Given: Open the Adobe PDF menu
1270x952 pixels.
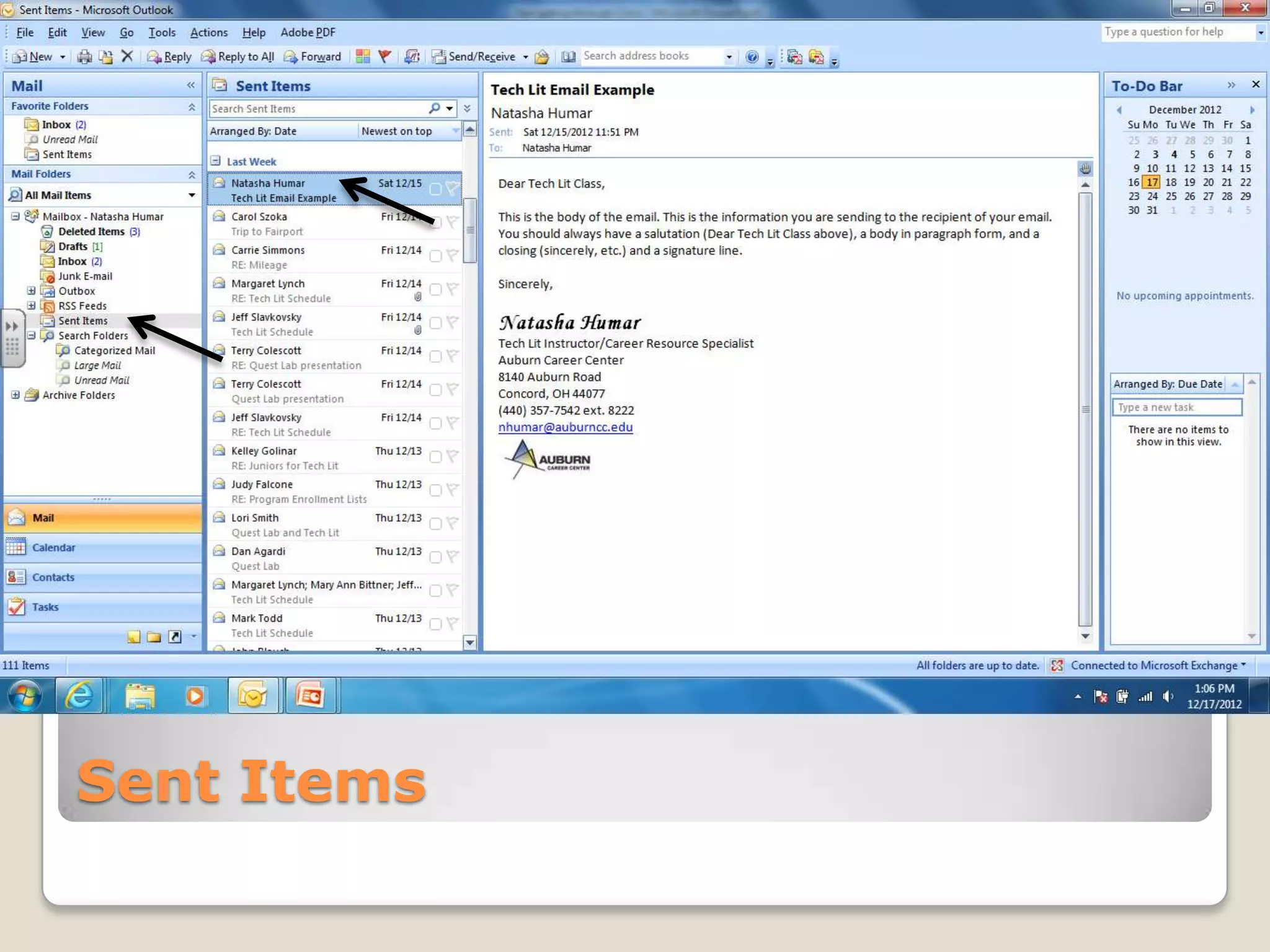Looking at the screenshot, I should click(x=308, y=32).
